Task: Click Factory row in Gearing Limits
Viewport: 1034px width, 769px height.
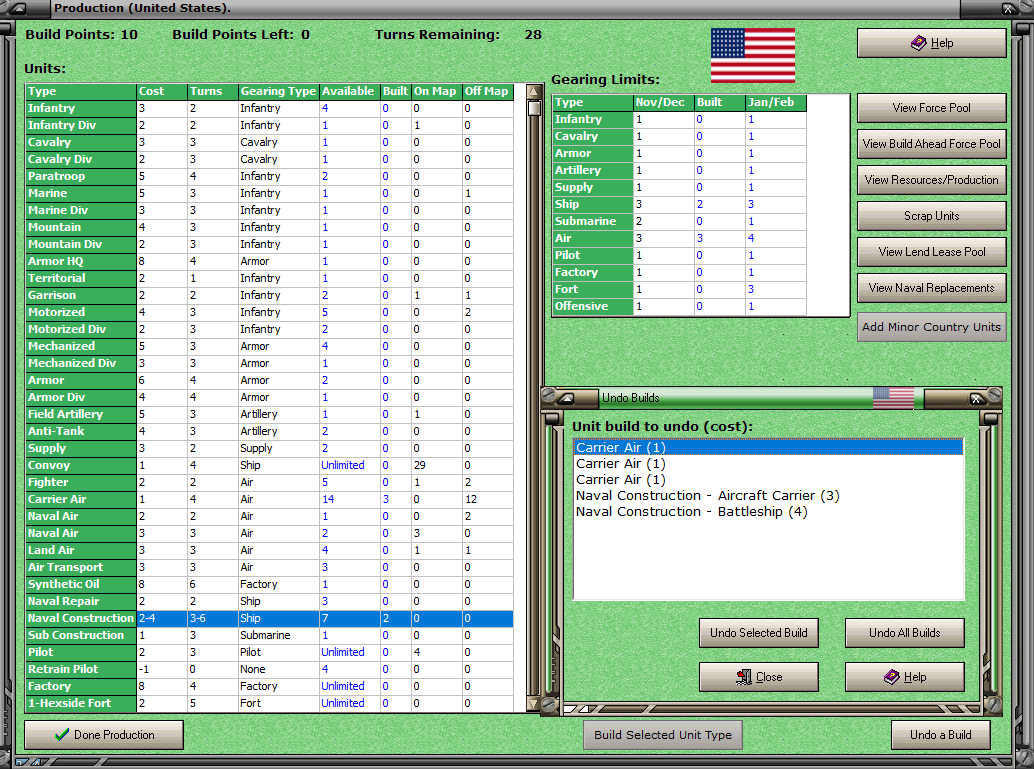Action: click(679, 272)
